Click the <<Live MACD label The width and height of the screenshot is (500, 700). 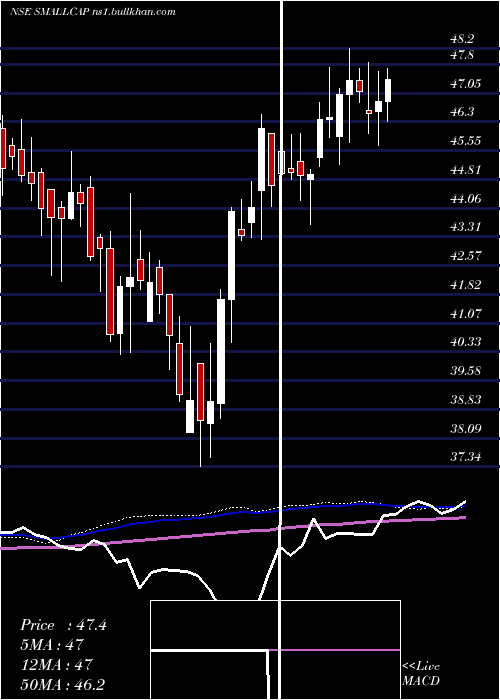[x=421, y=673]
